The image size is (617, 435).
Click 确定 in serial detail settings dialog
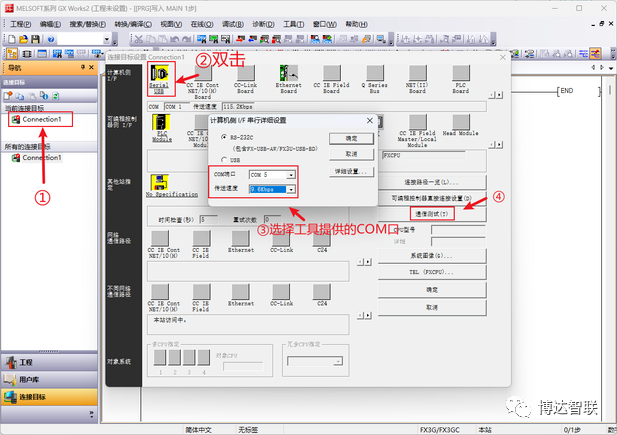[351, 138]
